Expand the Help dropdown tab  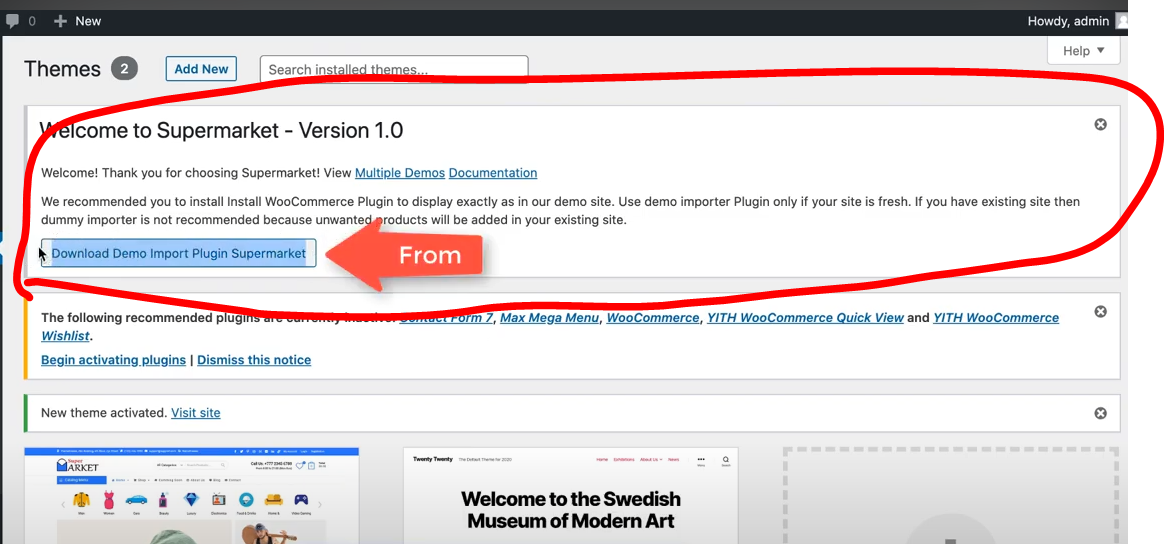point(1084,50)
